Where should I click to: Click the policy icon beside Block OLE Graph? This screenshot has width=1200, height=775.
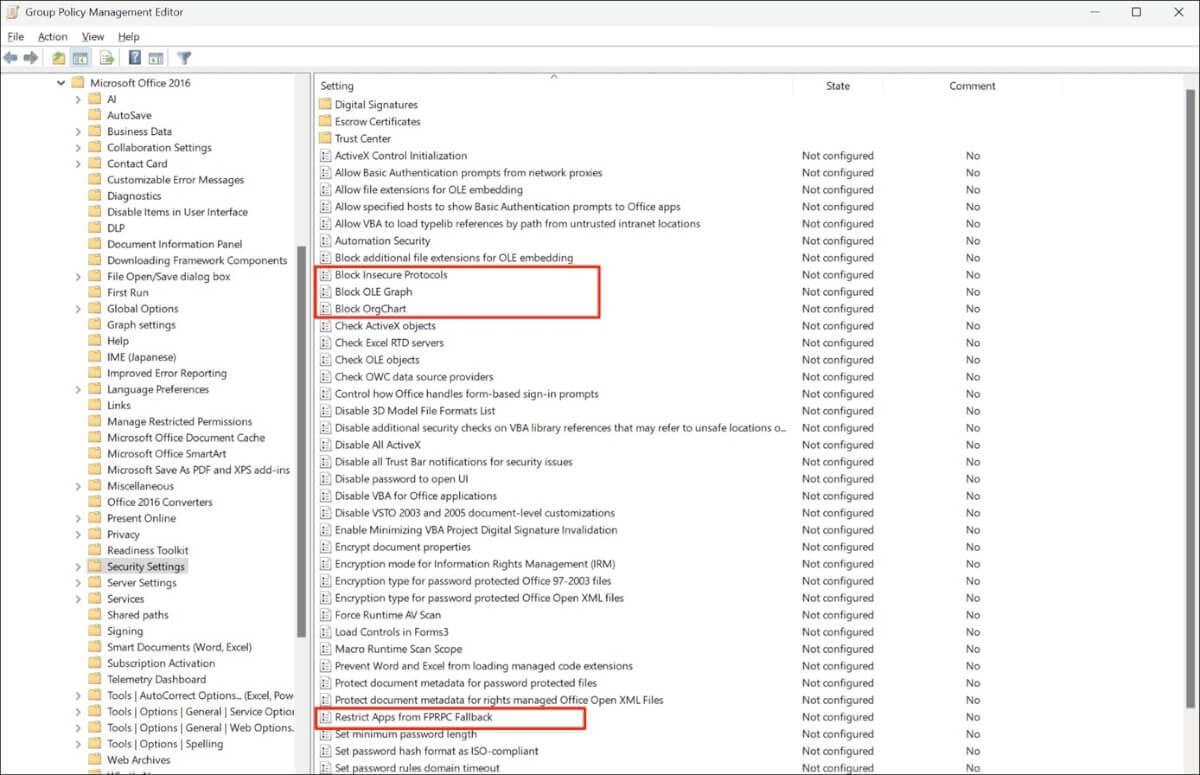click(x=325, y=291)
